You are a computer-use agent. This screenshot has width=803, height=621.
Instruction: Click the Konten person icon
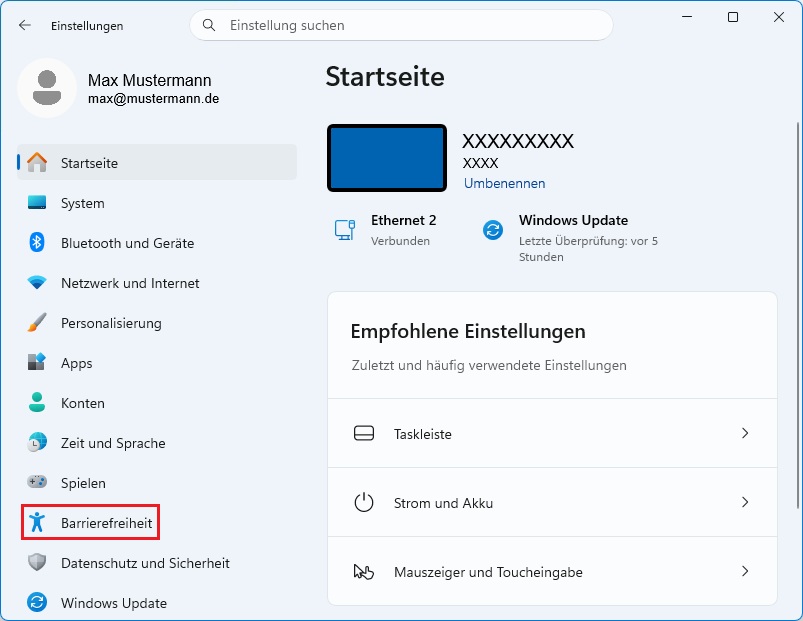(x=37, y=402)
